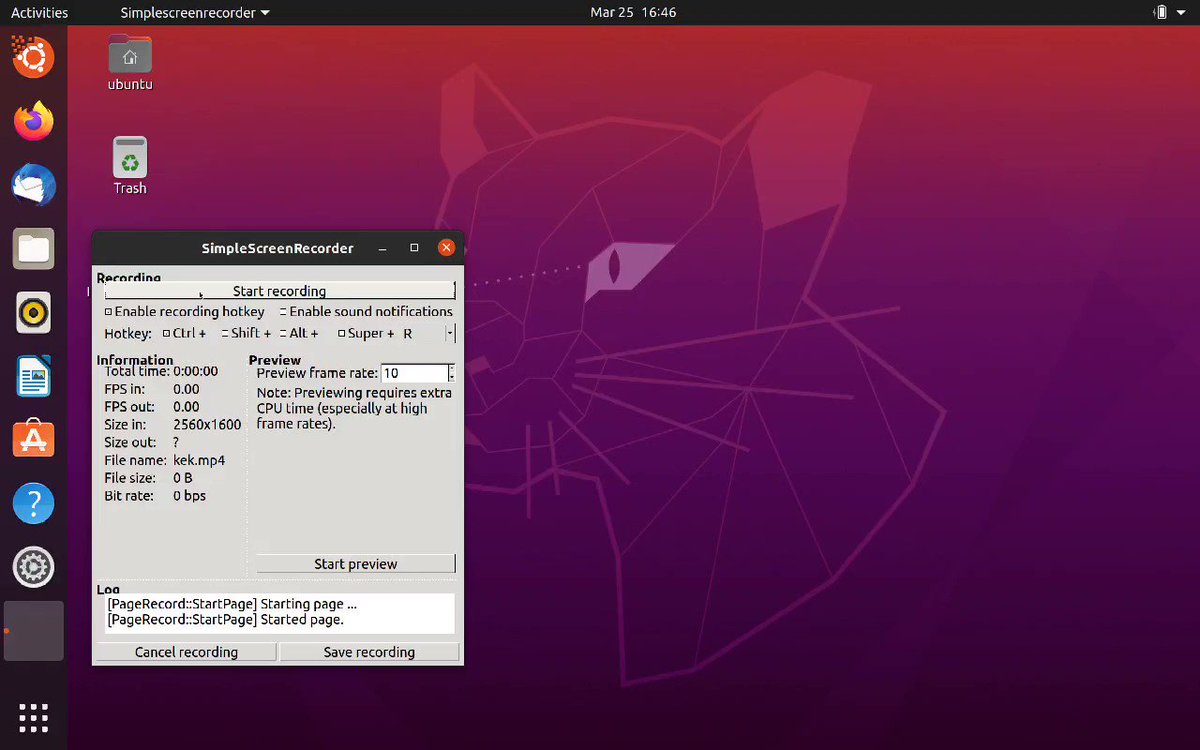Open the Activities overview
1200x750 pixels.
pyautogui.click(x=40, y=13)
